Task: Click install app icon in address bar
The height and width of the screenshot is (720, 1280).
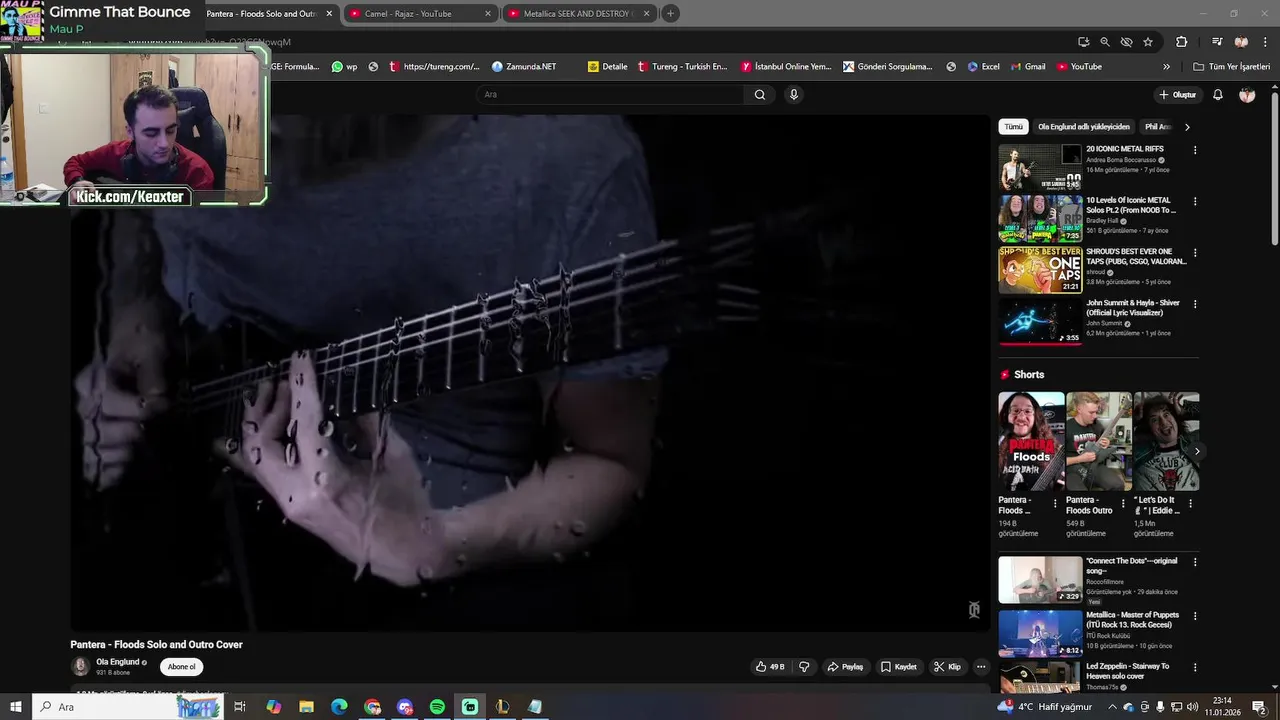Action: (1083, 42)
